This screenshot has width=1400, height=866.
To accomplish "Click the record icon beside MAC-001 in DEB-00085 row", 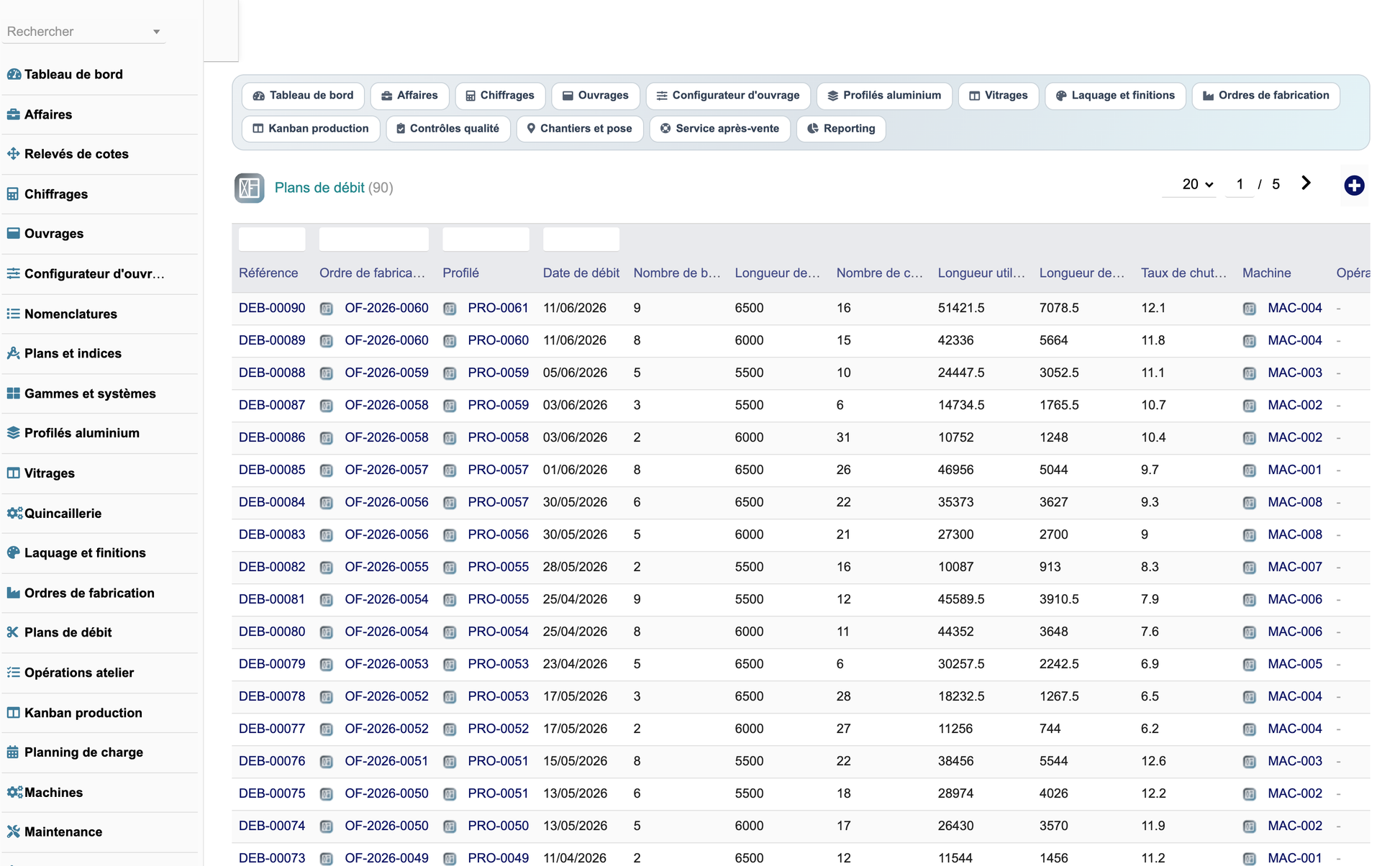I will coord(1250,470).
